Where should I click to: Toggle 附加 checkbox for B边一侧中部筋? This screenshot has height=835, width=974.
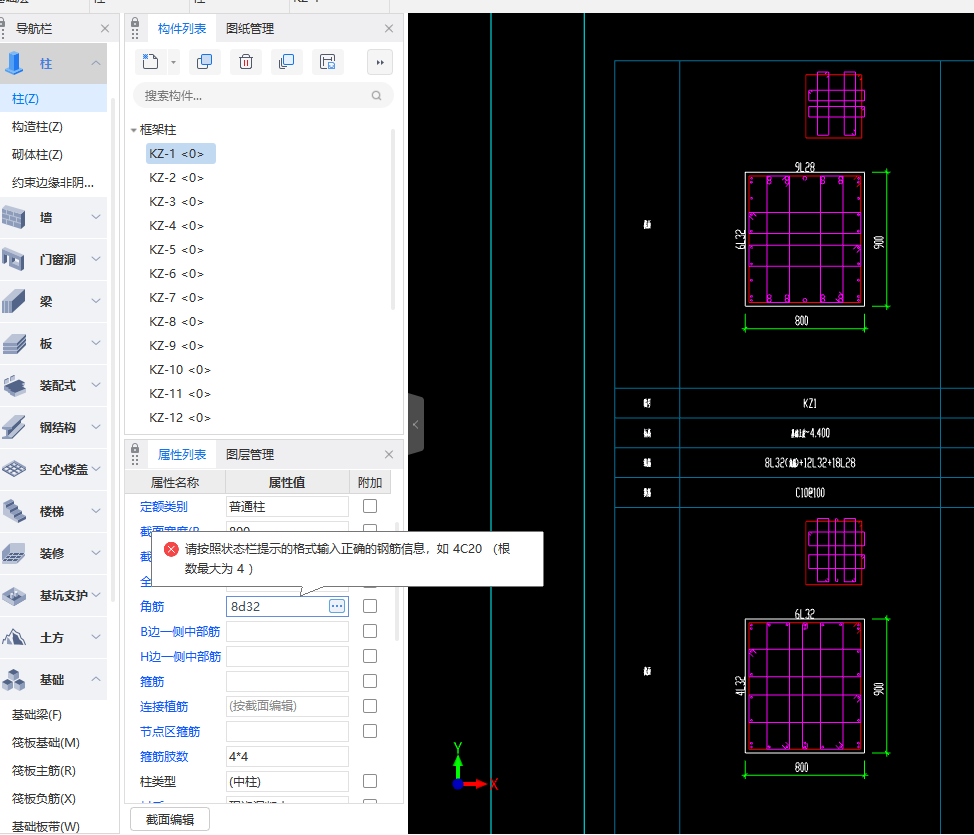click(370, 631)
